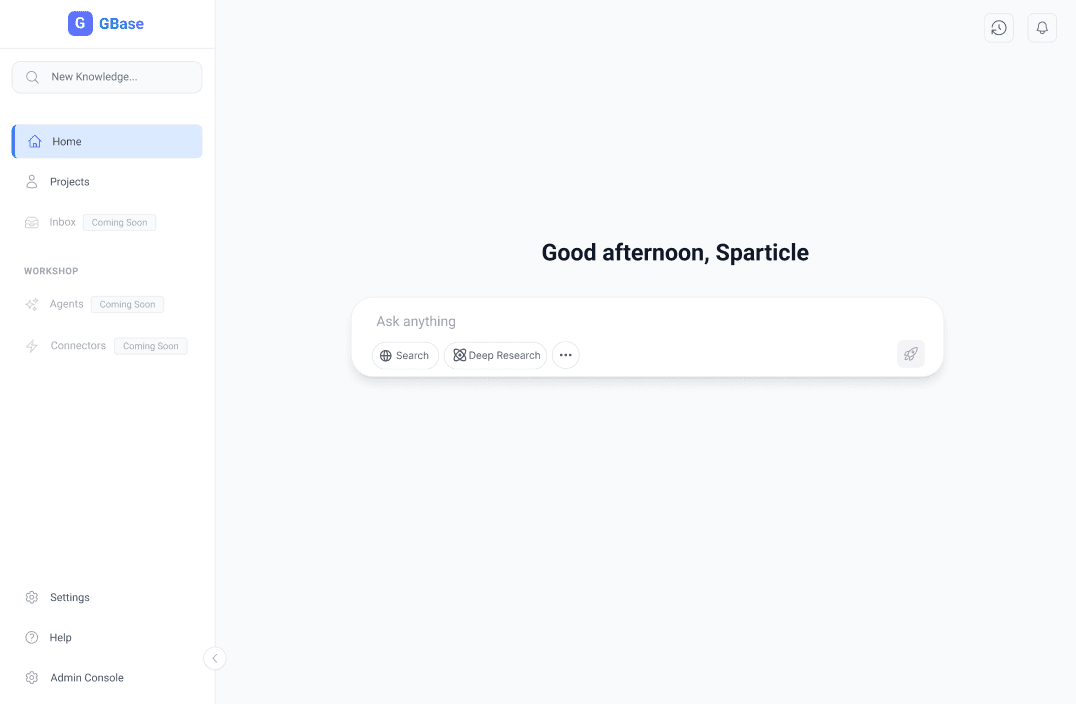The width and height of the screenshot is (1076, 704).
Task: Click the GBase logo icon
Action: (80, 23)
